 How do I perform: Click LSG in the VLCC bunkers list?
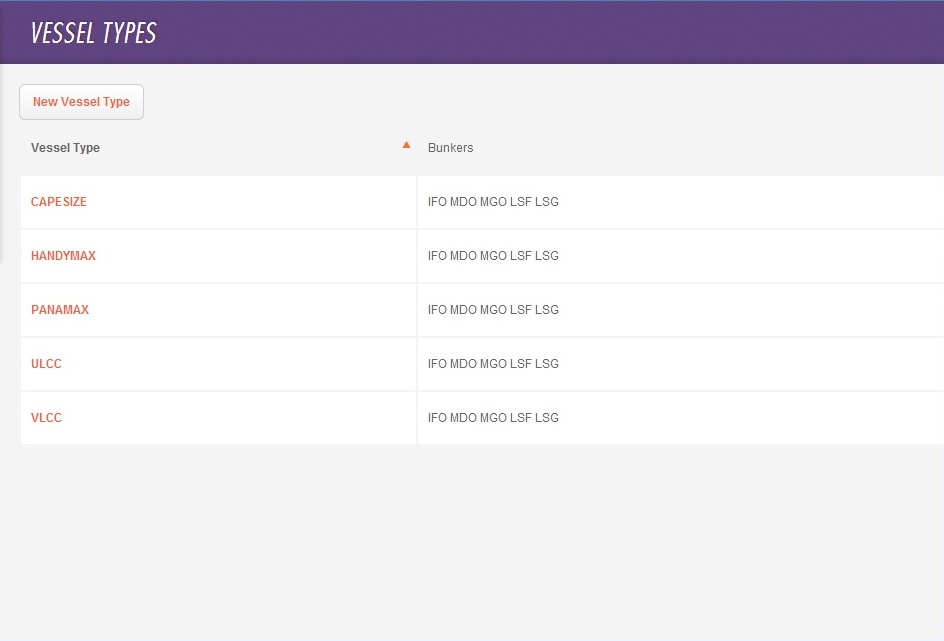[x=547, y=418]
